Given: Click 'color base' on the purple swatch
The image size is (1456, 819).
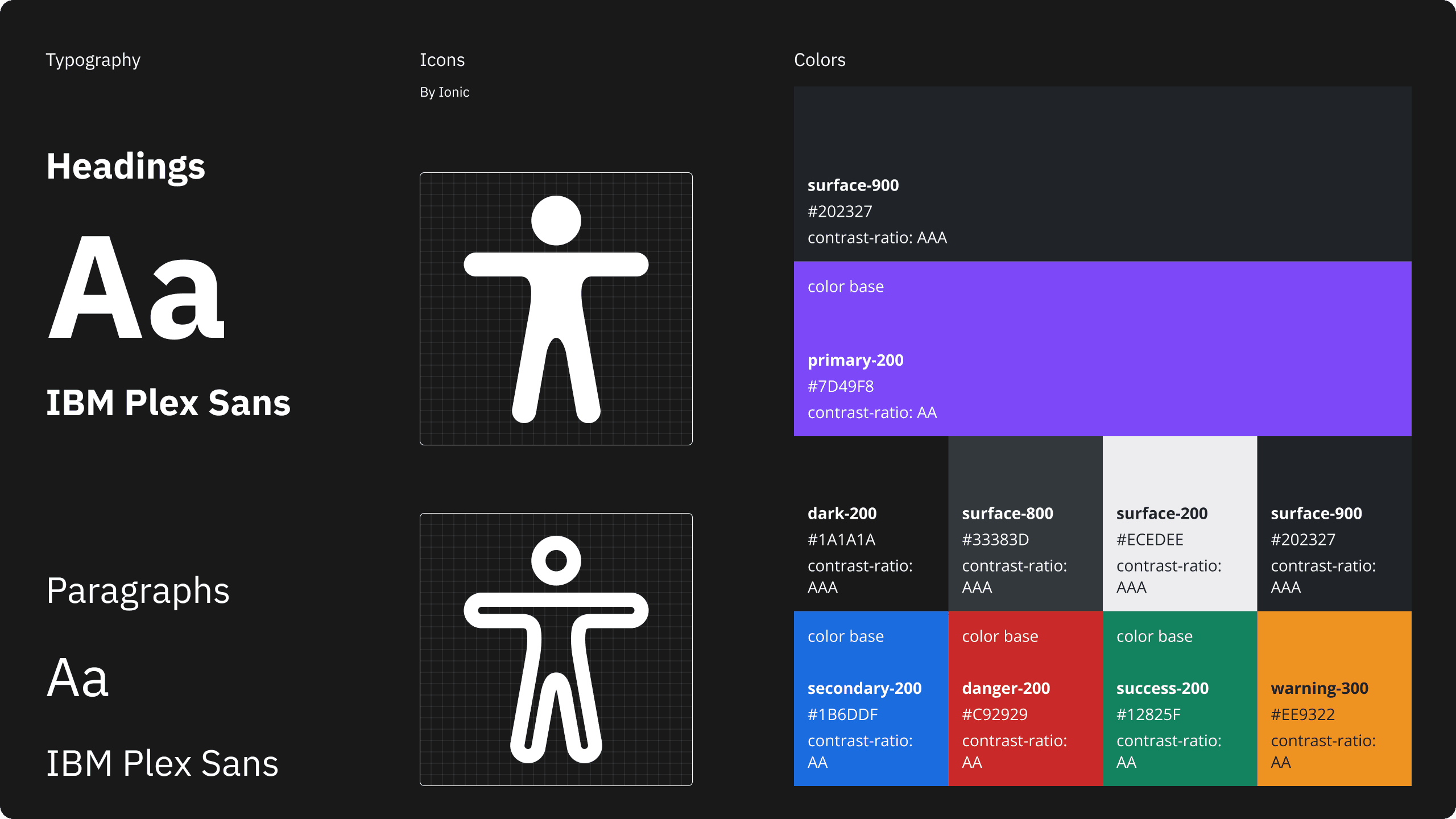Looking at the screenshot, I should [846, 286].
